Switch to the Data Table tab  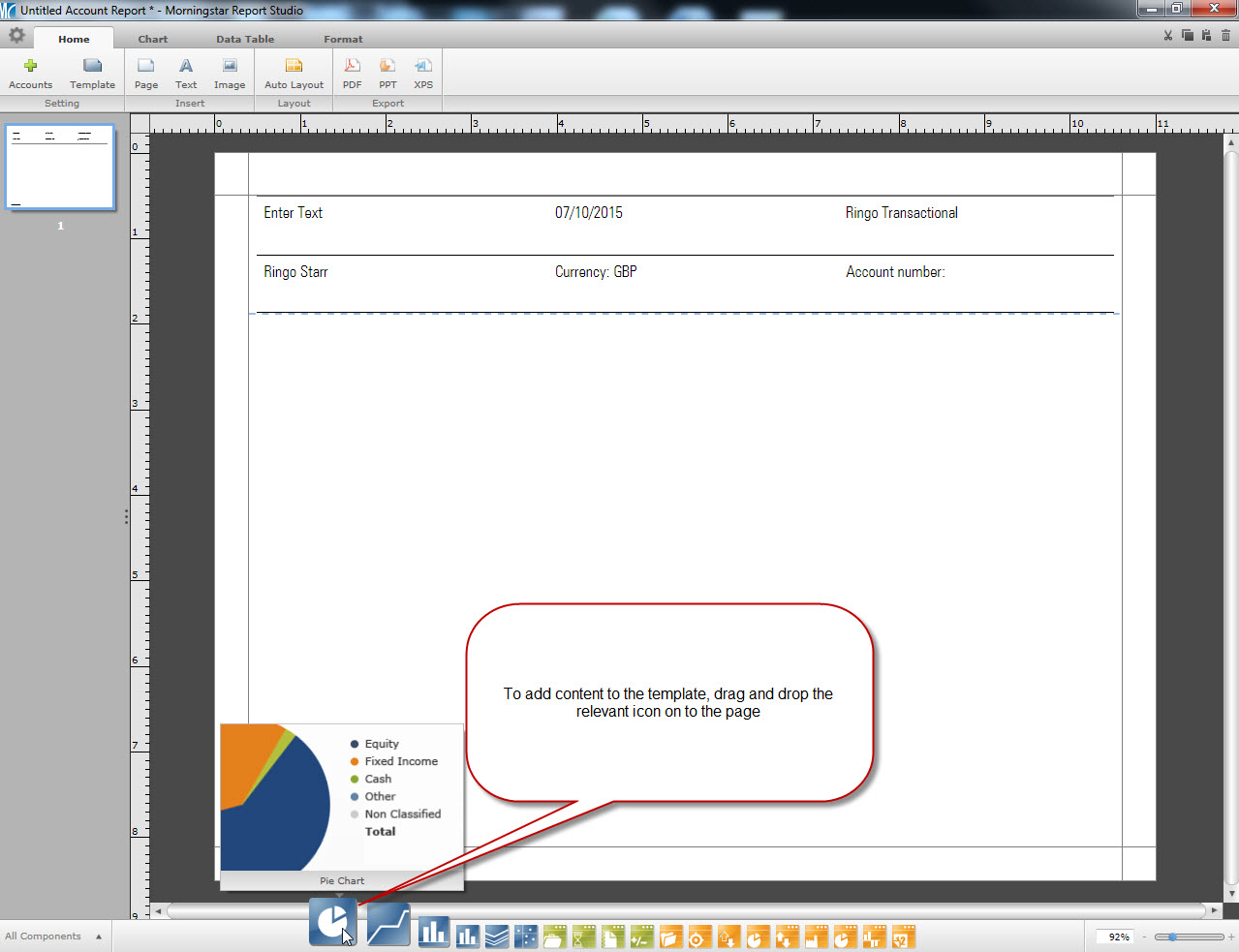click(x=245, y=40)
